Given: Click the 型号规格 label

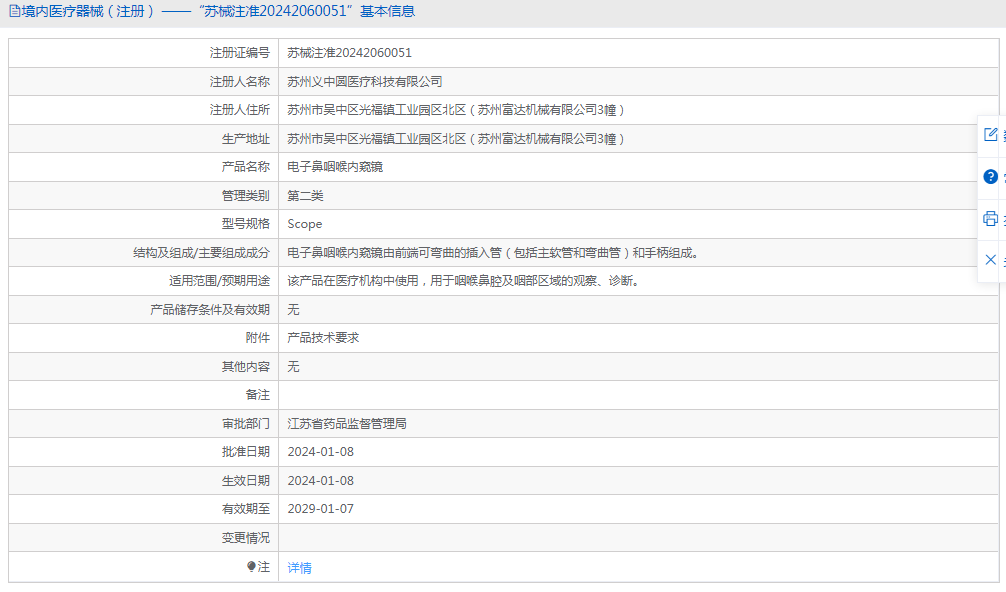Looking at the screenshot, I should pos(246,224).
